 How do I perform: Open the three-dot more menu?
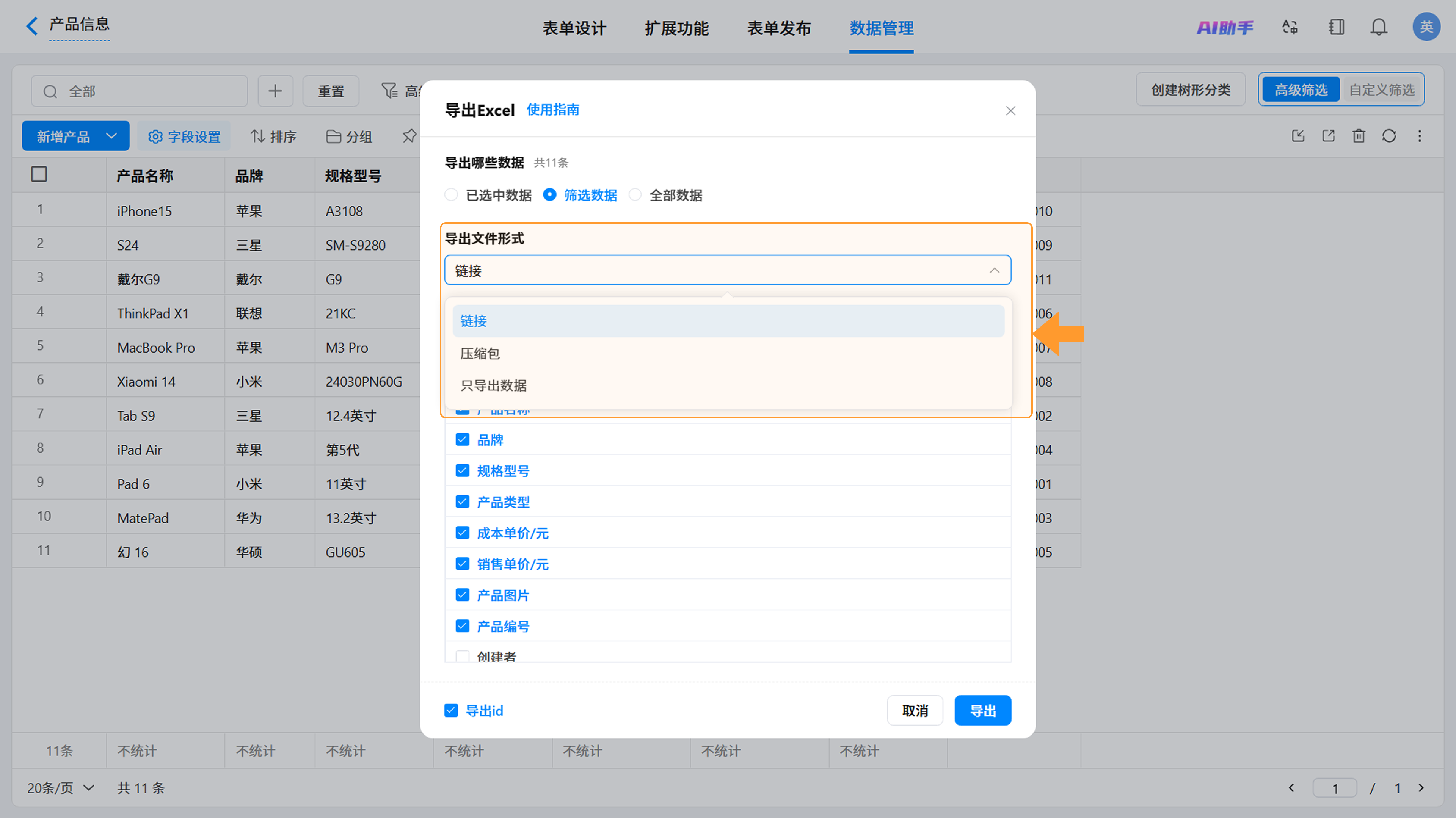click(1420, 136)
